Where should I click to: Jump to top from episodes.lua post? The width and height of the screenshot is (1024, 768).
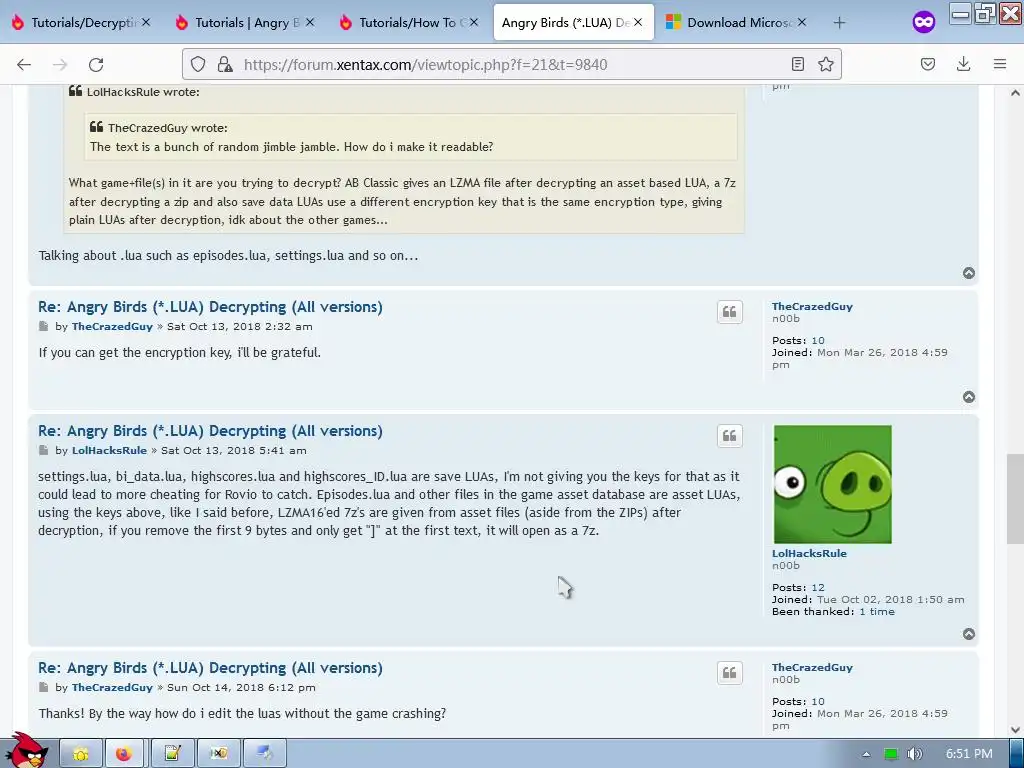pyautogui.click(x=968, y=273)
